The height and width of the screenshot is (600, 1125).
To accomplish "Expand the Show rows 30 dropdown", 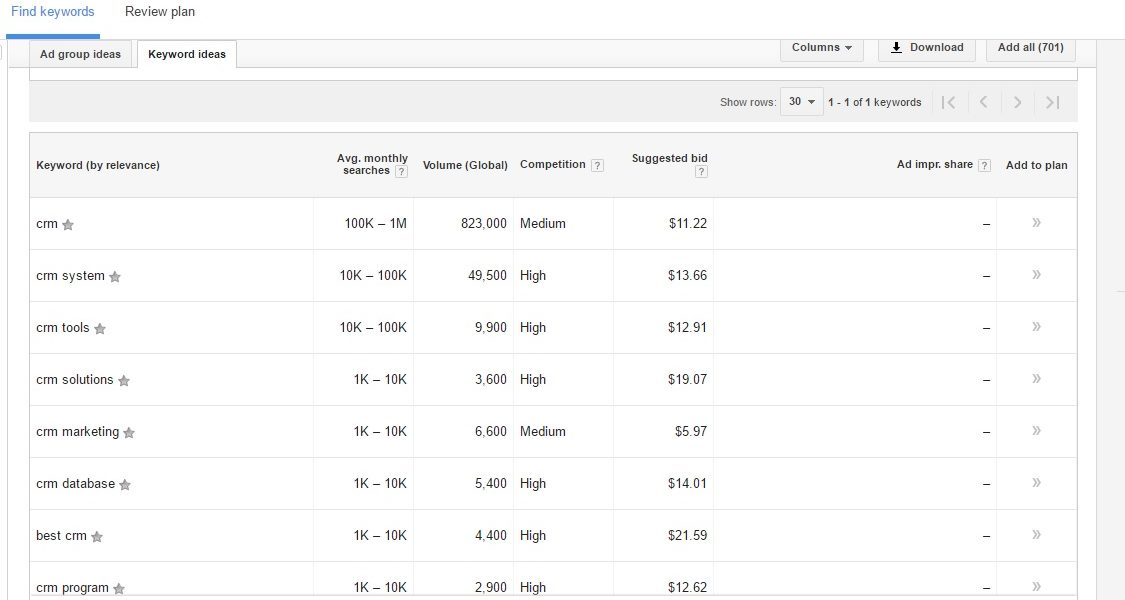I will (801, 102).
